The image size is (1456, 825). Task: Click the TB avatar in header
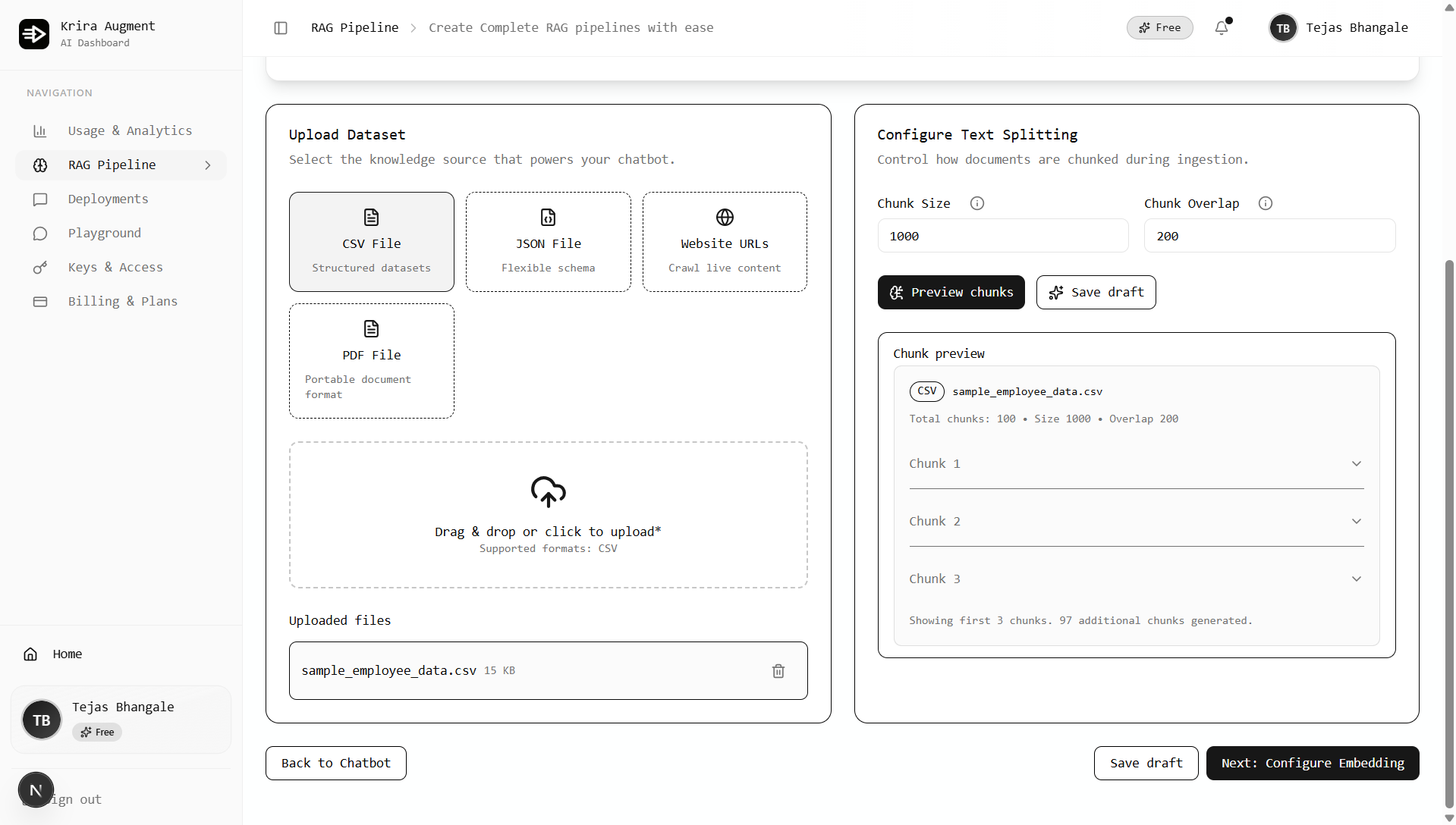1283,28
